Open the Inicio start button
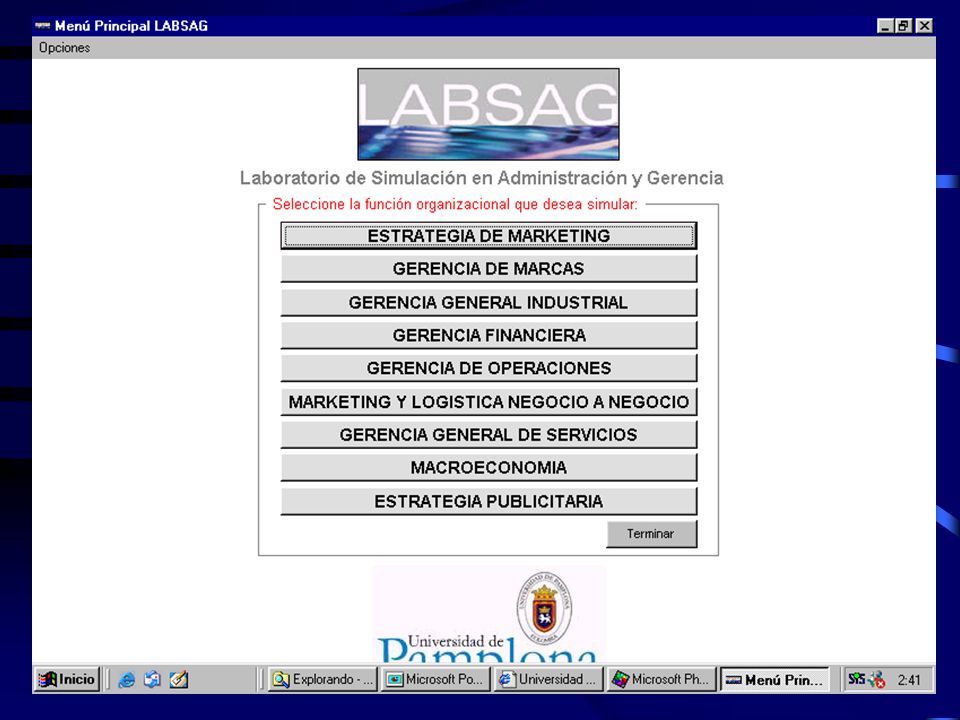The image size is (960, 720). pyautogui.click(x=67, y=679)
